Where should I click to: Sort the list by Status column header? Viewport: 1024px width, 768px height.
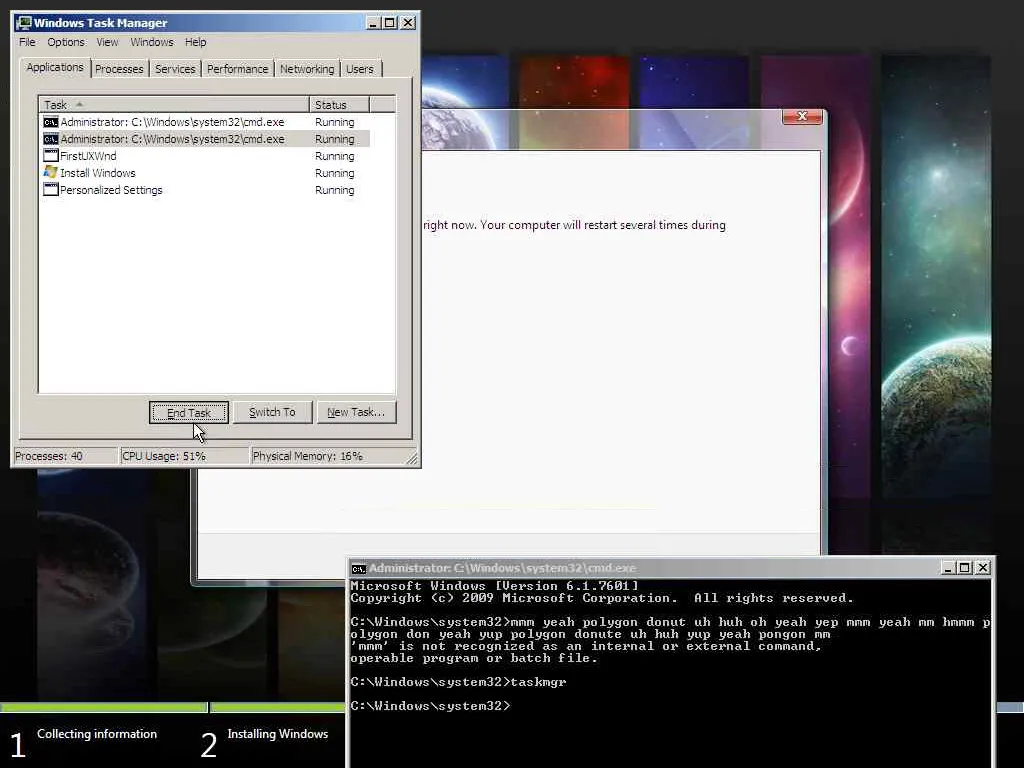tap(339, 104)
